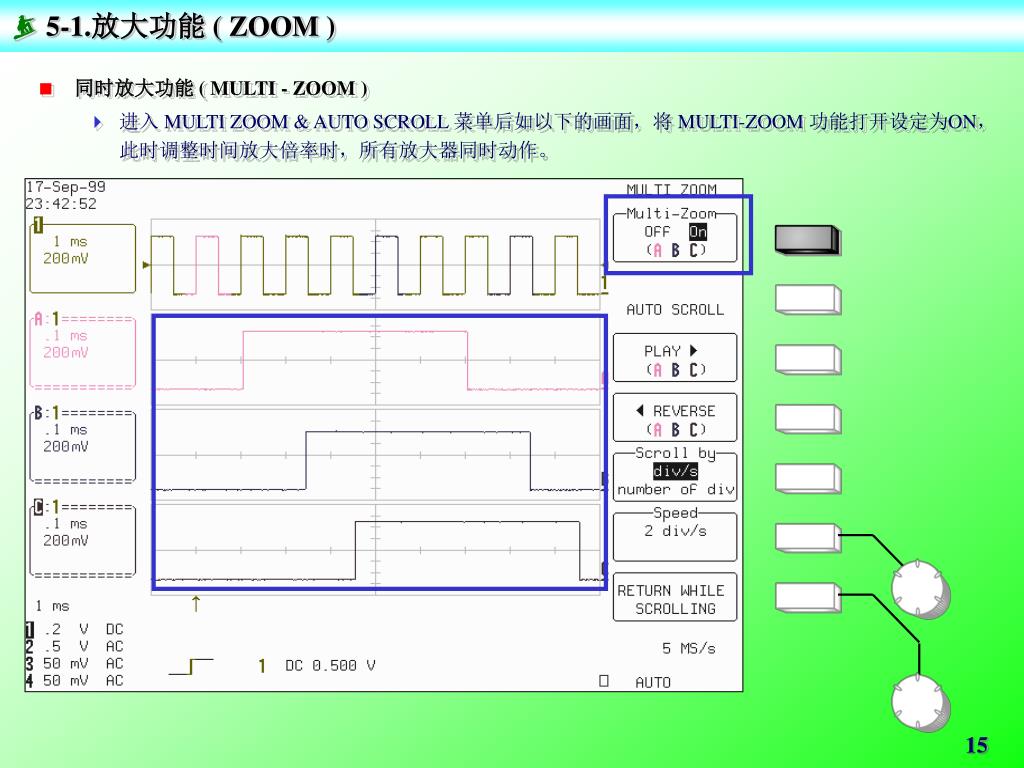The height and width of the screenshot is (768, 1024).
Task: Click the 'AUTO' trigger mode text
Action: point(653,682)
